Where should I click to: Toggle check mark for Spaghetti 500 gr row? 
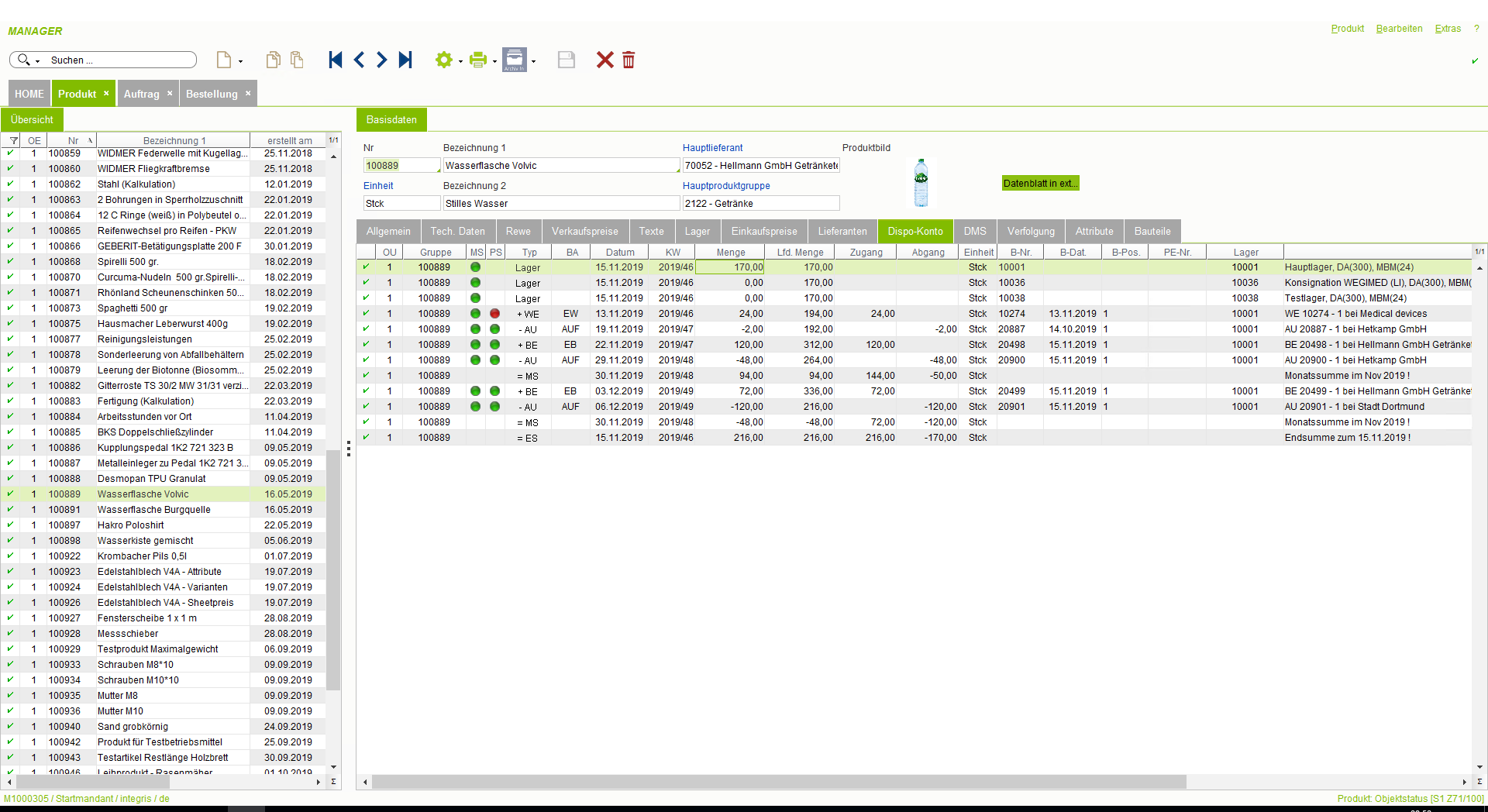10,308
